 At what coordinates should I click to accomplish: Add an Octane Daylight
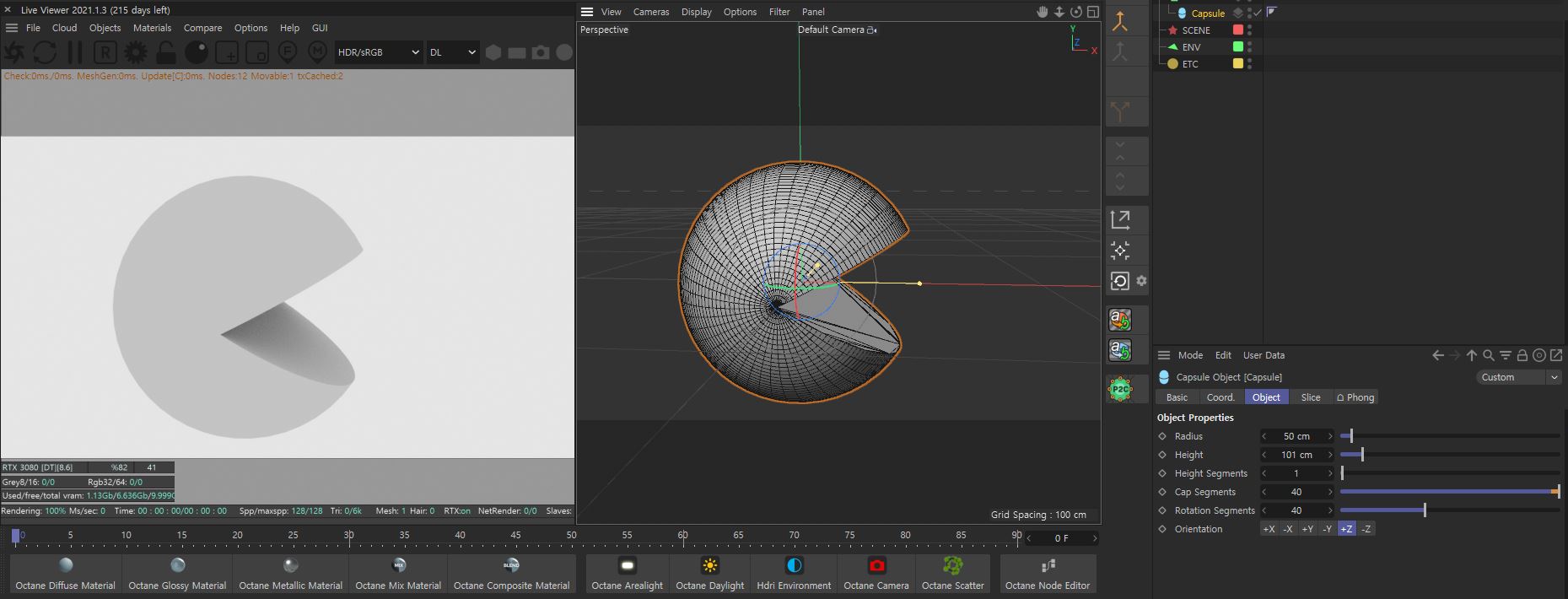(x=710, y=574)
